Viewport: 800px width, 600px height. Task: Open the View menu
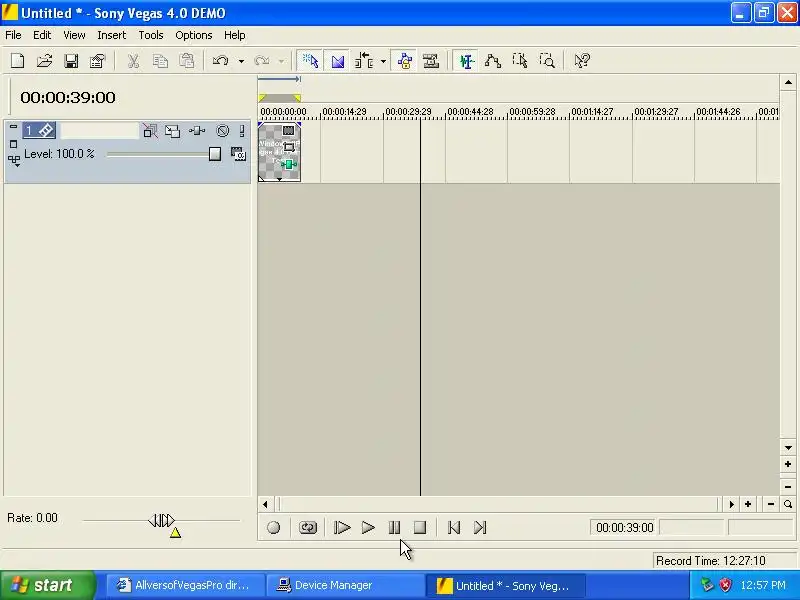pos(74,35)
